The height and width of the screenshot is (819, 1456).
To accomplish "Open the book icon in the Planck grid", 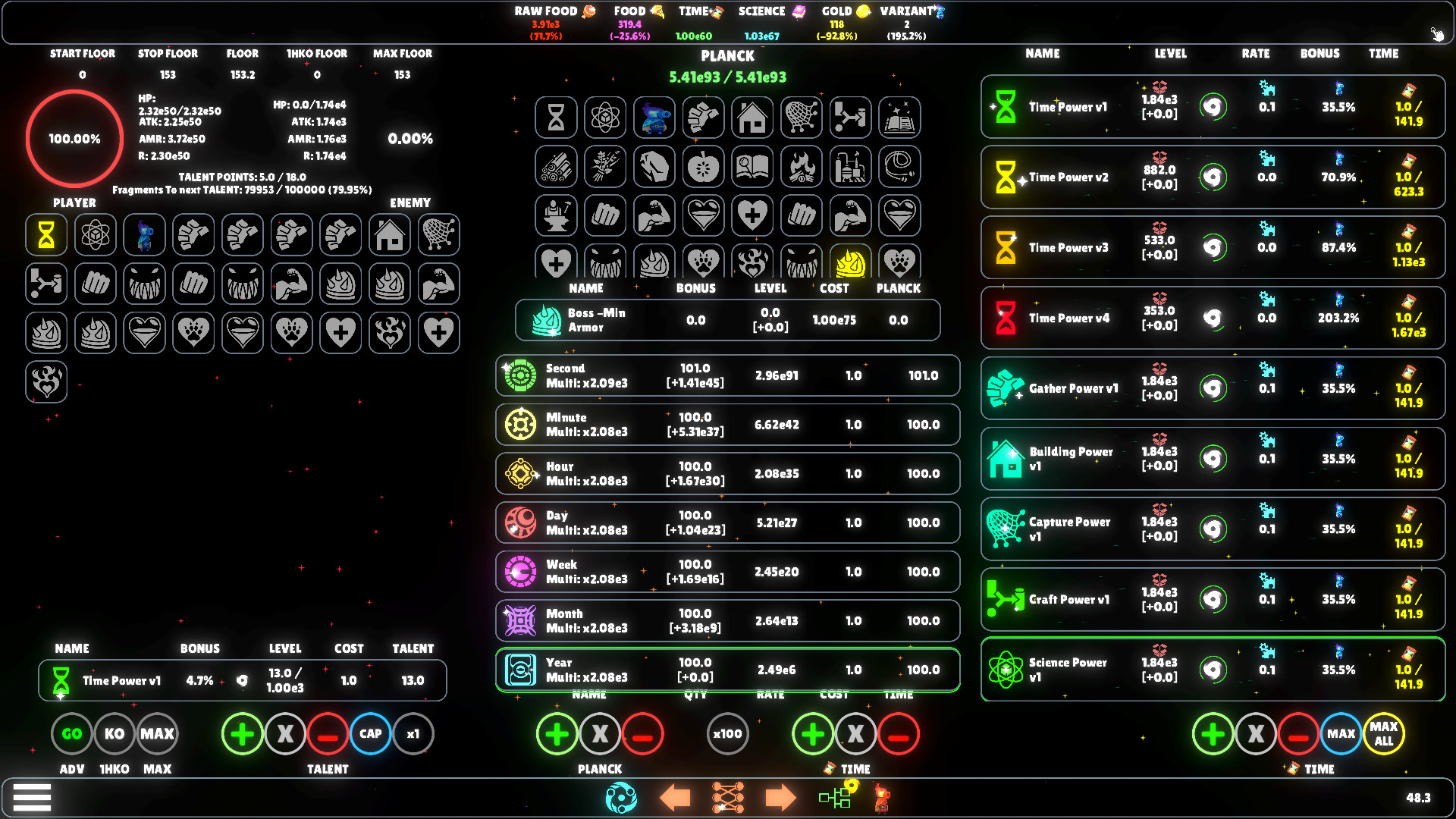I will coord(899,118).
